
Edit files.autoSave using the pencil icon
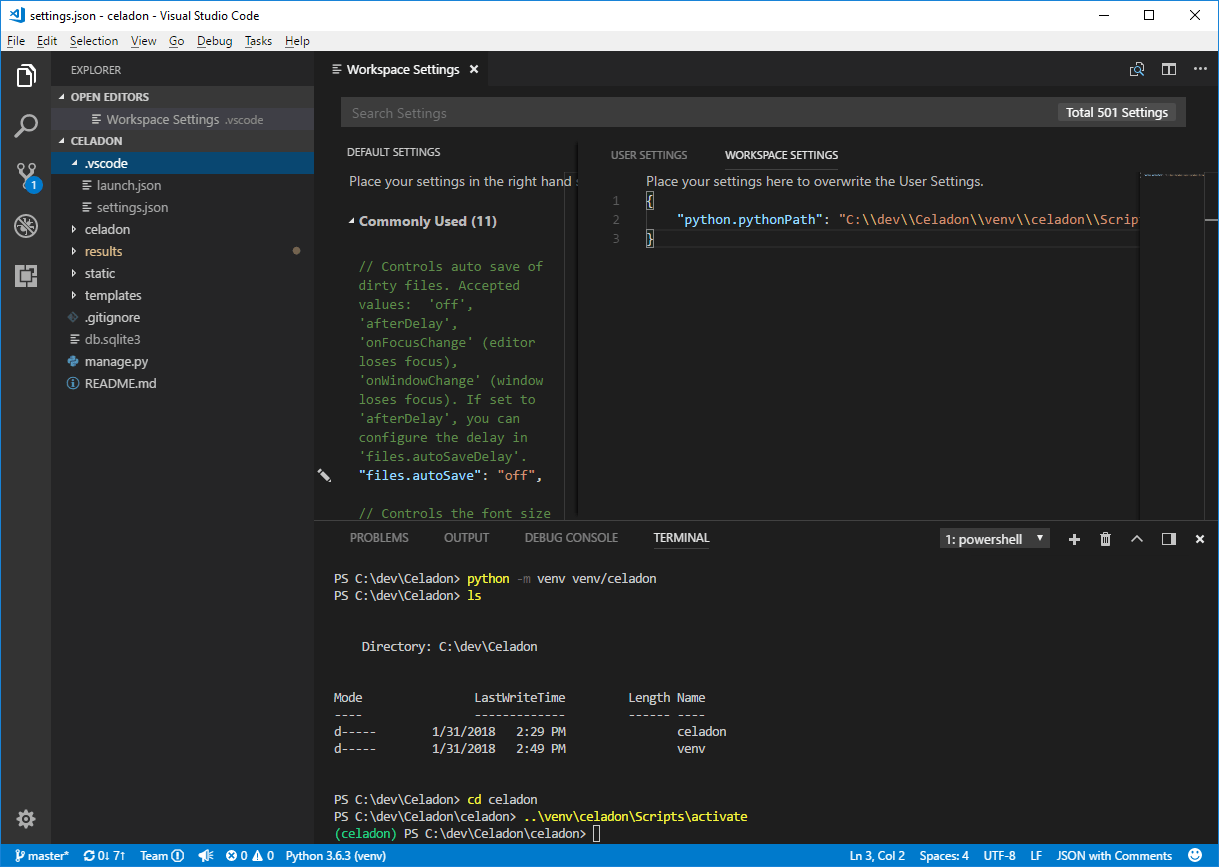325,476
